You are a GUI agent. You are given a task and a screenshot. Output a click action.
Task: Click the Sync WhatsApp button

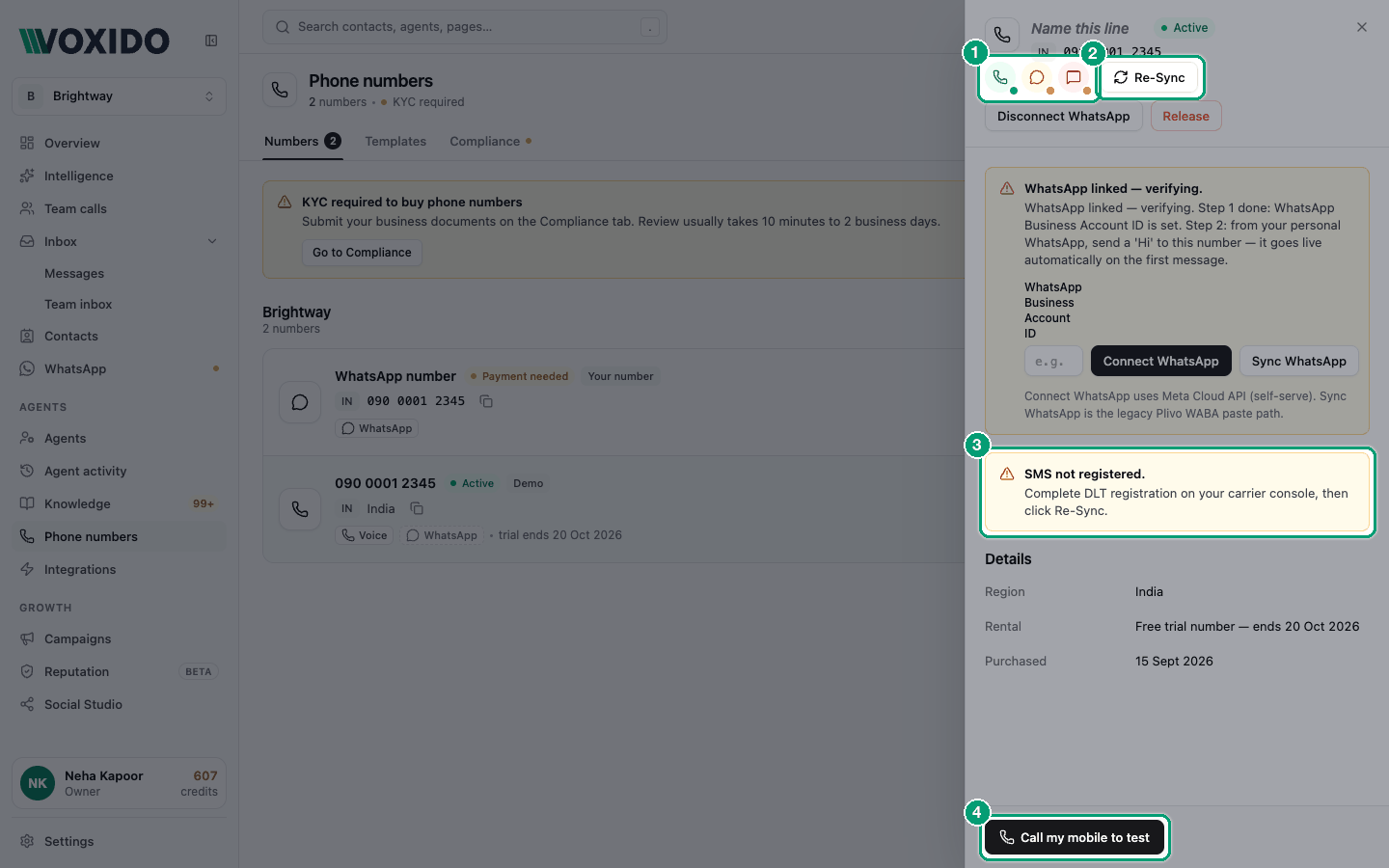tap(1299, 361)
